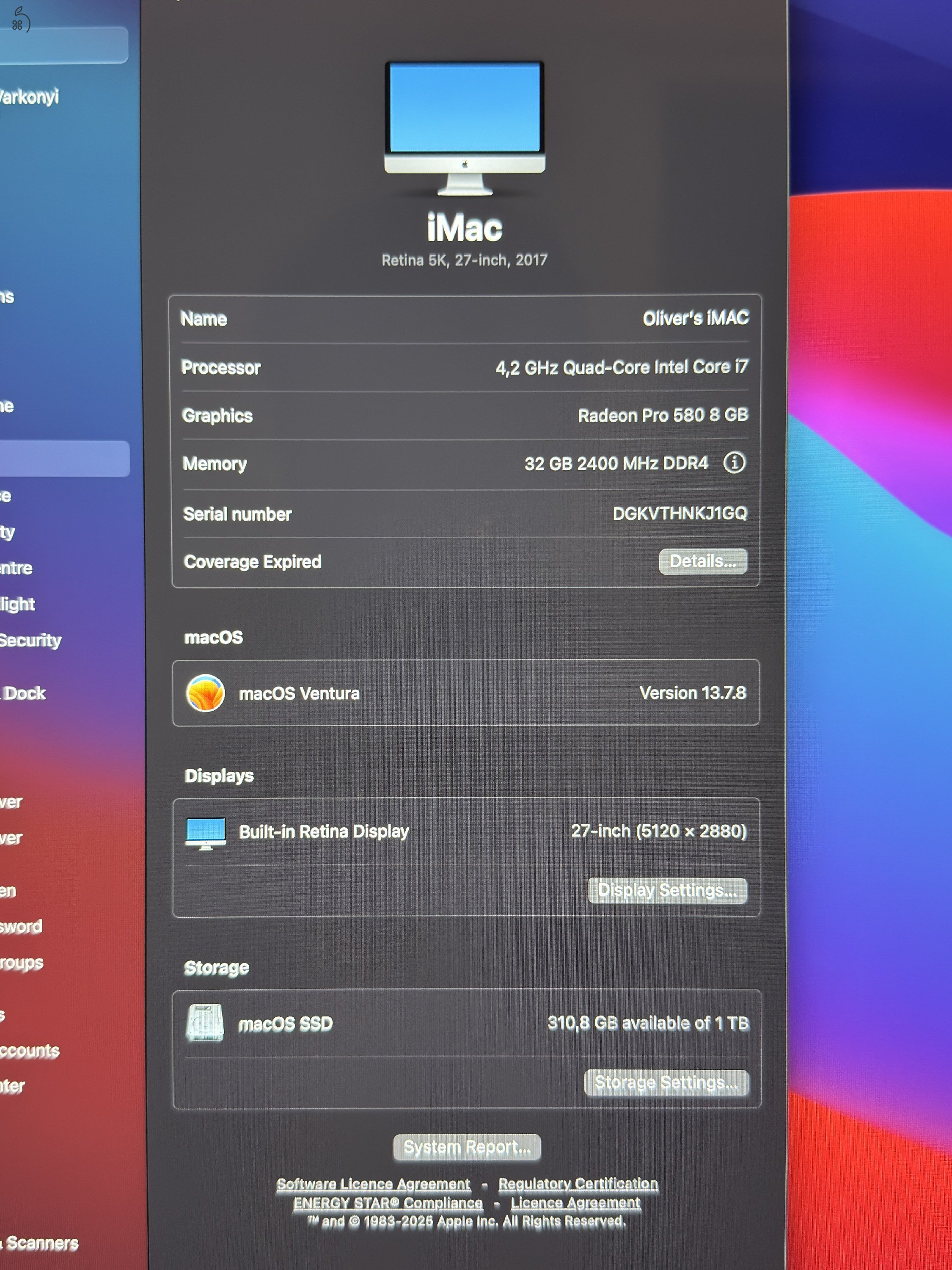
Task: Click the Varkonyi account name in sidebar
Action: coord(29,97)
